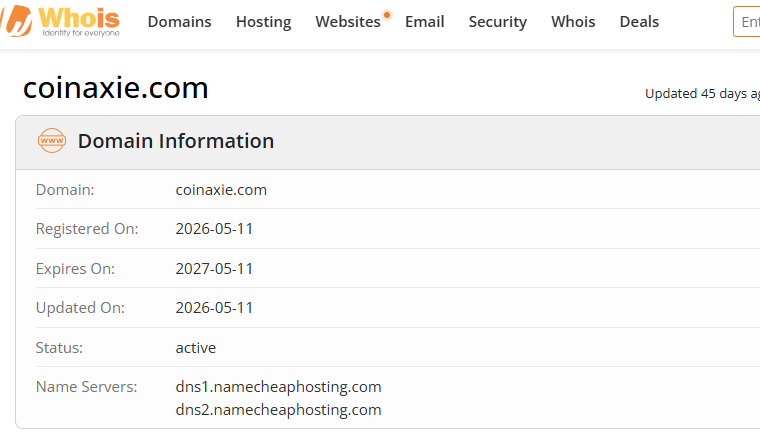Go to the Whois nav item

(573, 22)
